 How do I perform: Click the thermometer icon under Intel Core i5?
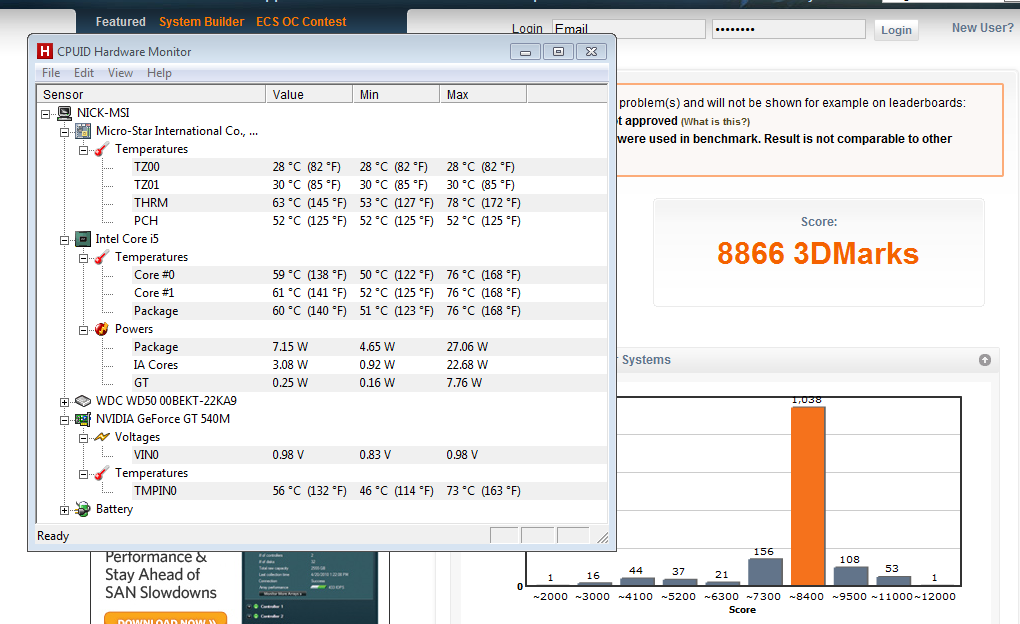click(x=101, y=257)
